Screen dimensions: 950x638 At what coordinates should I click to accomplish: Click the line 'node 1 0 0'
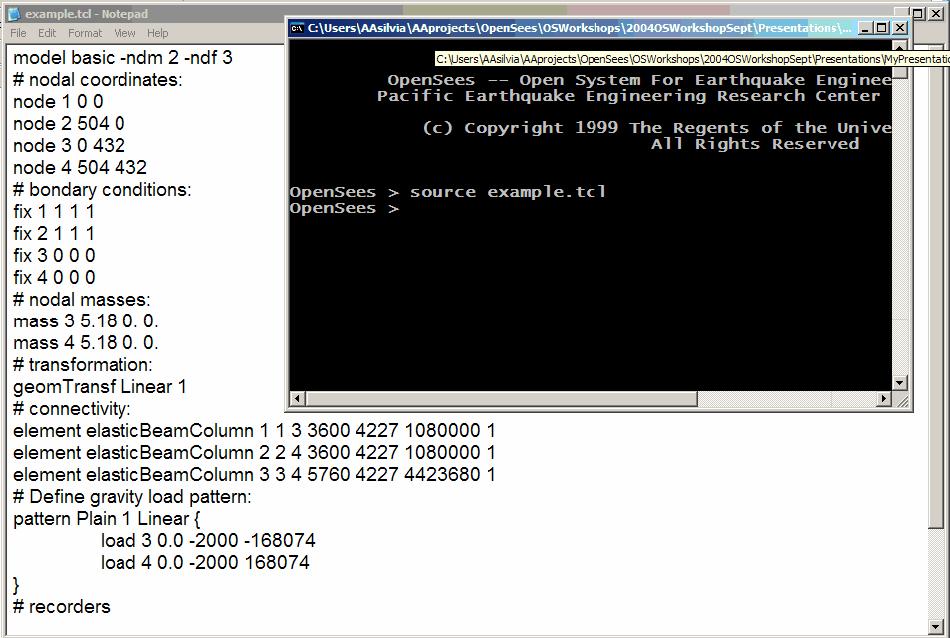58,101
